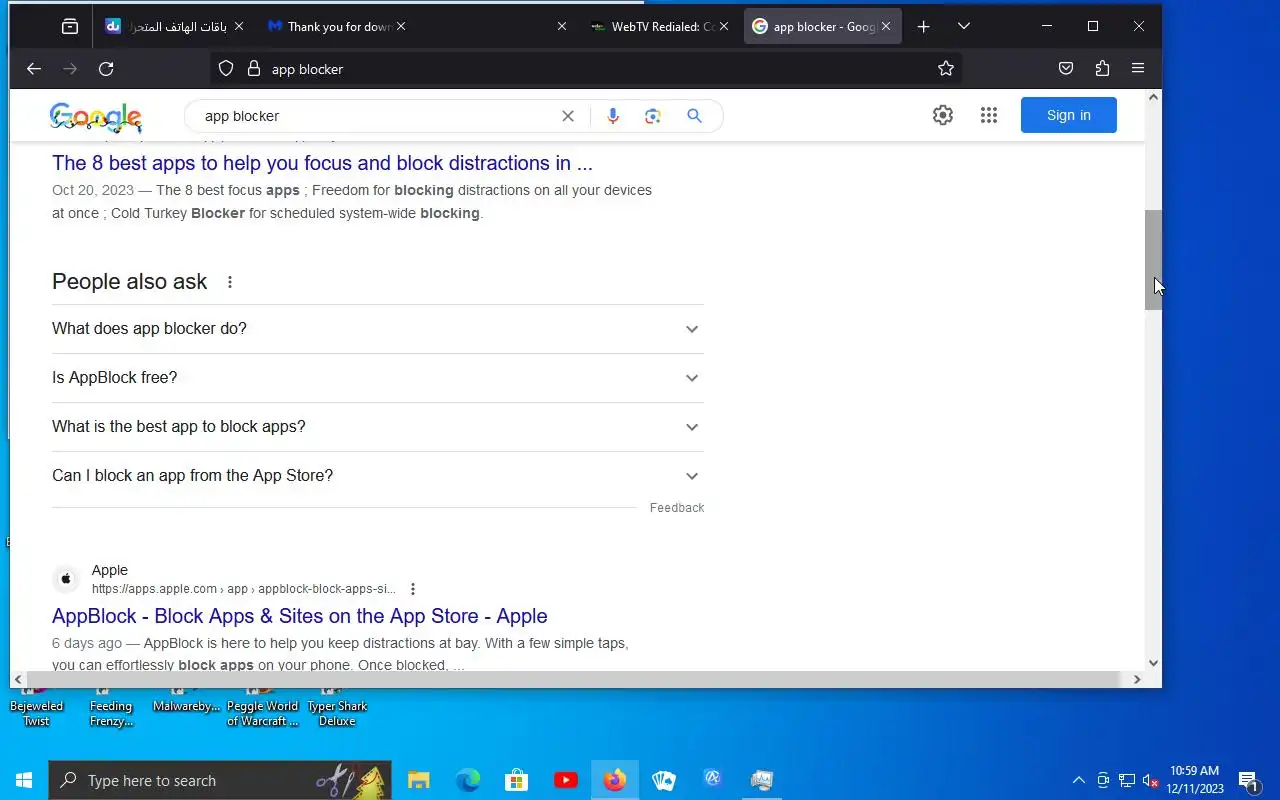This screenshot has height=800, width=1280.
Task: Click the Apple favicon in result
Action: (x=66, y=579)
